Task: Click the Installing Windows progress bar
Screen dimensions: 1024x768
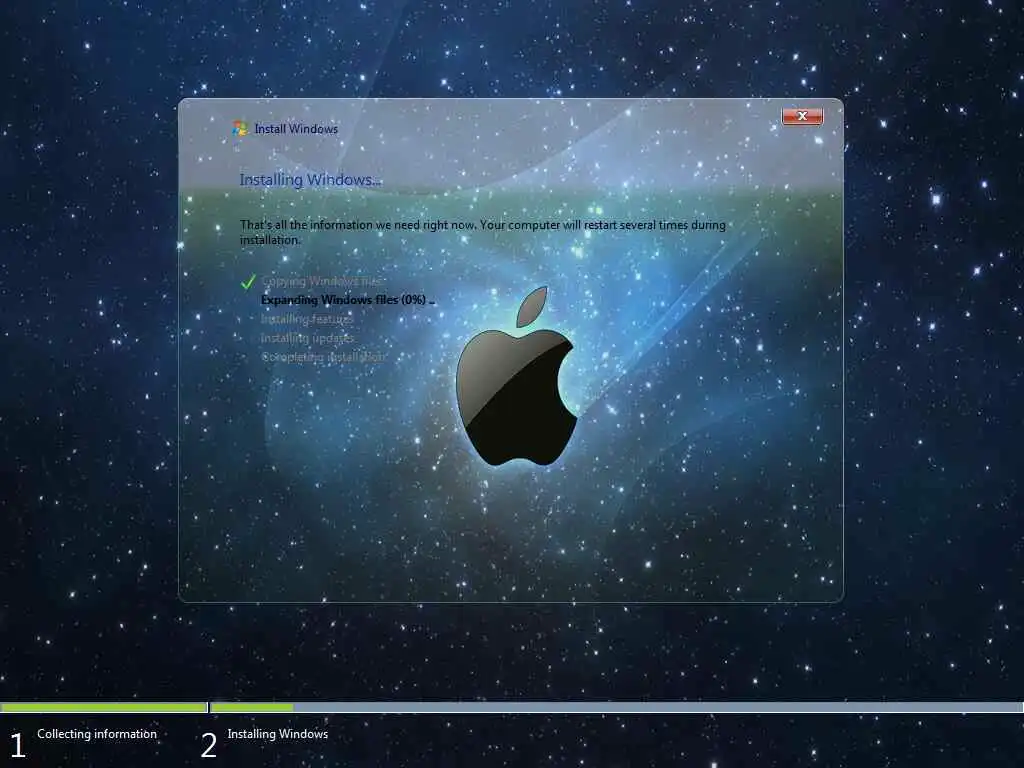Action: (x=616, y=707)
